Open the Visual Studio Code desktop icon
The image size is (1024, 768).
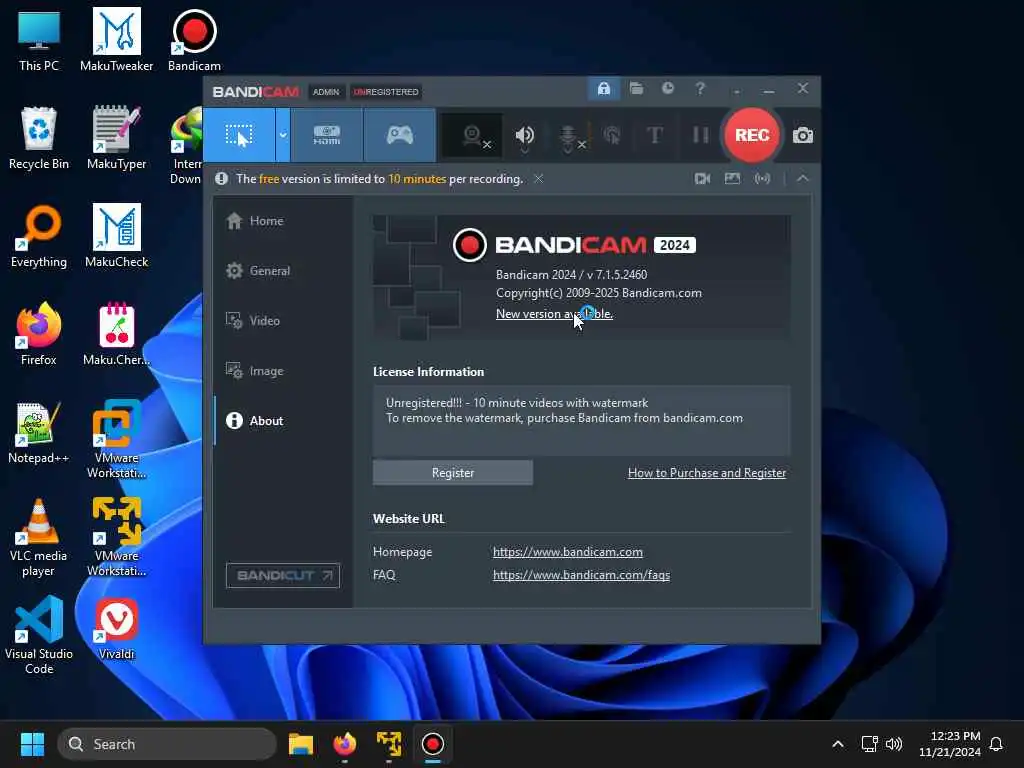click(39, 635)
